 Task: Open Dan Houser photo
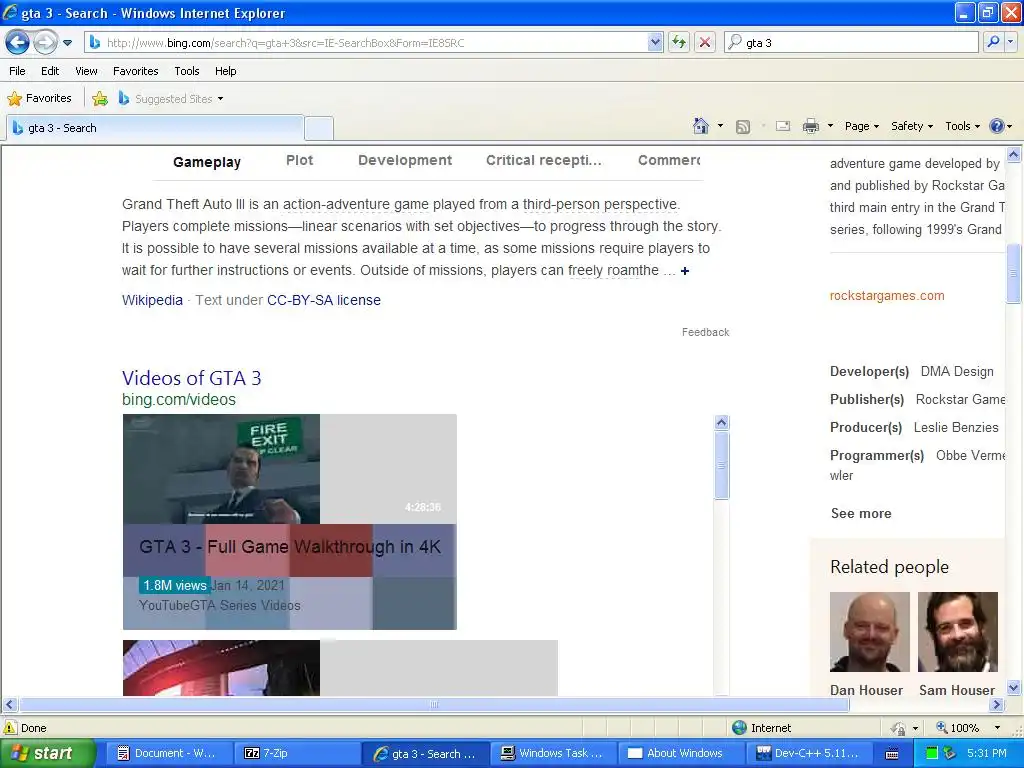tap(869, 632)
